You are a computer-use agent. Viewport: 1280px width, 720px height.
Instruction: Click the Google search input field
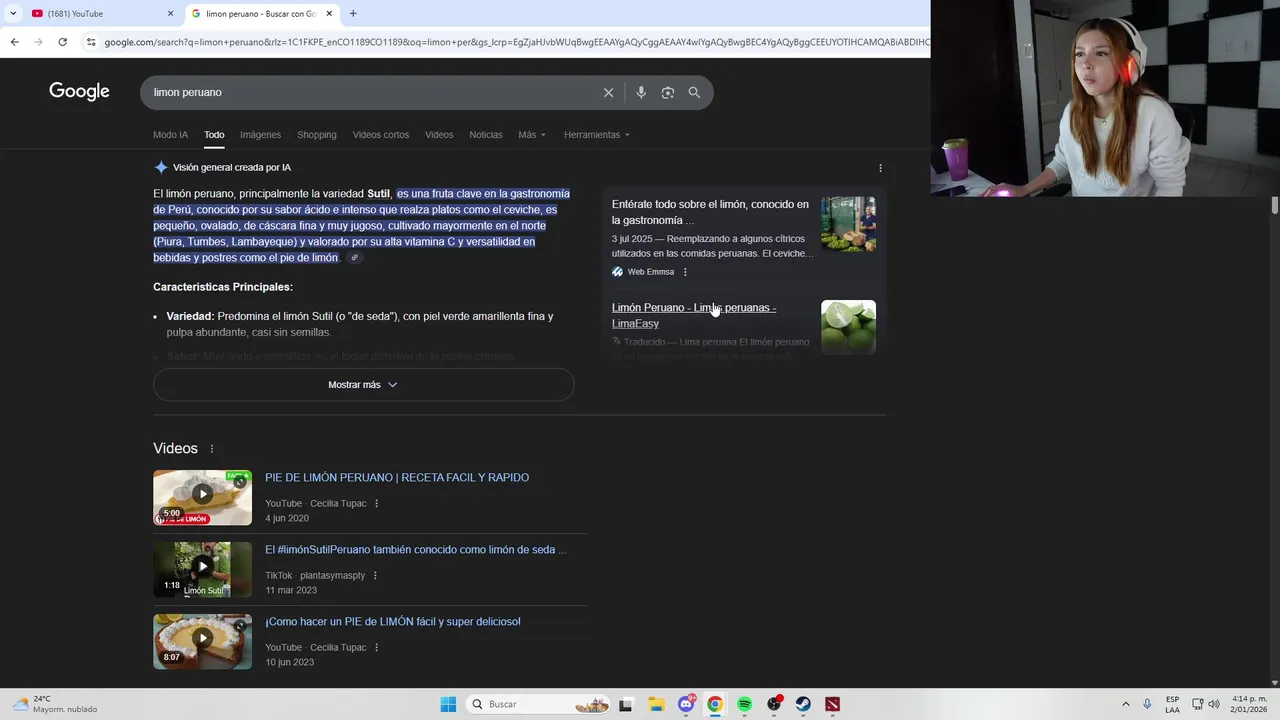370,92
